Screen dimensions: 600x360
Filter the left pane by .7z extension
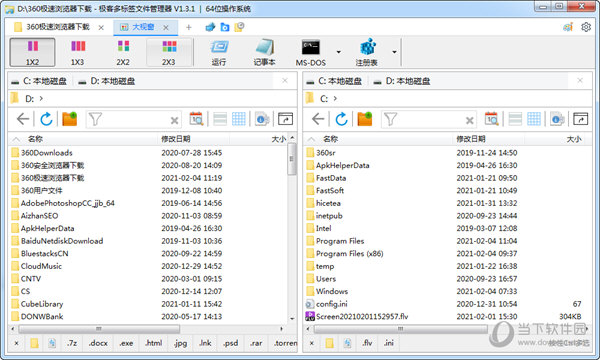pyautogui.click(x=72, y=343)
